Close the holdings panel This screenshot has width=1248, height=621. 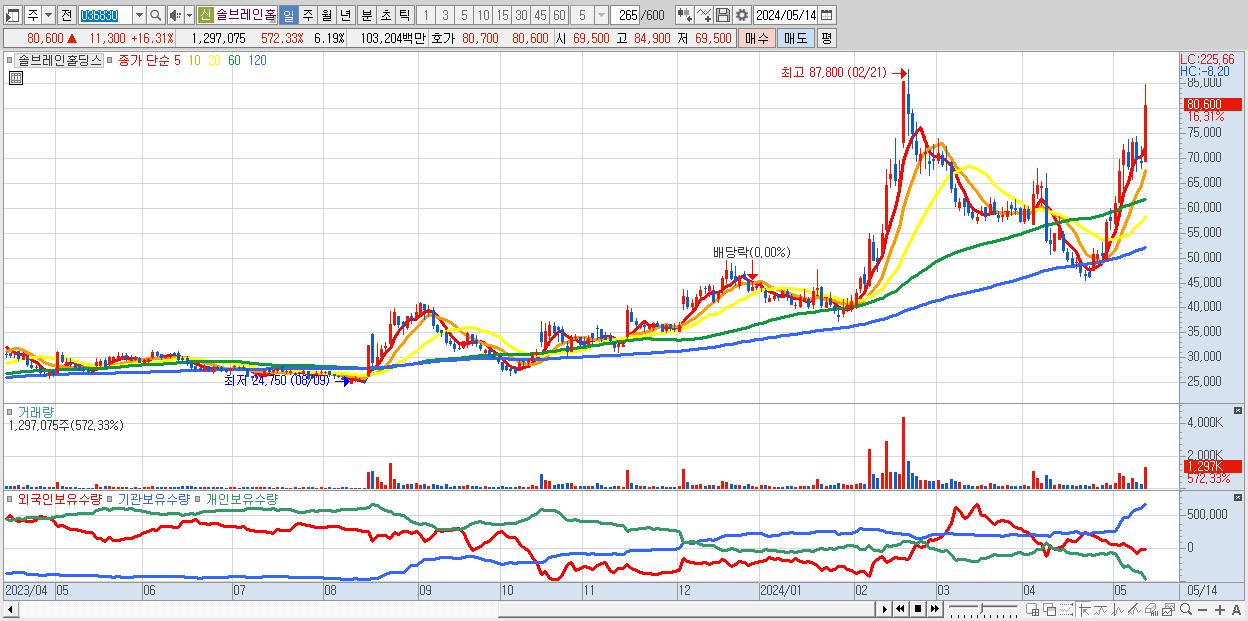pos(1240,497)
